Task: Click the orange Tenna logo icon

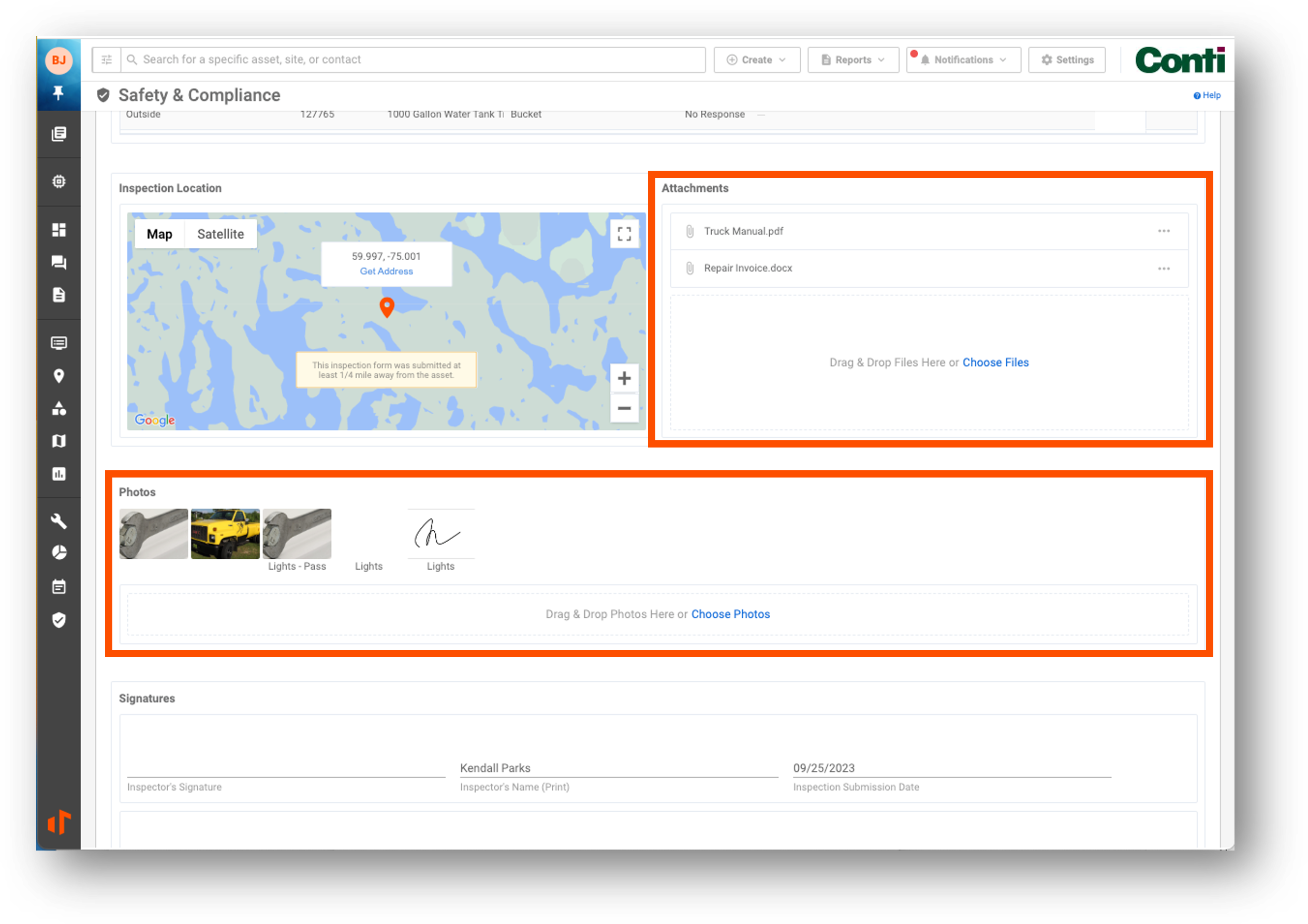Action: click(58, 822)
